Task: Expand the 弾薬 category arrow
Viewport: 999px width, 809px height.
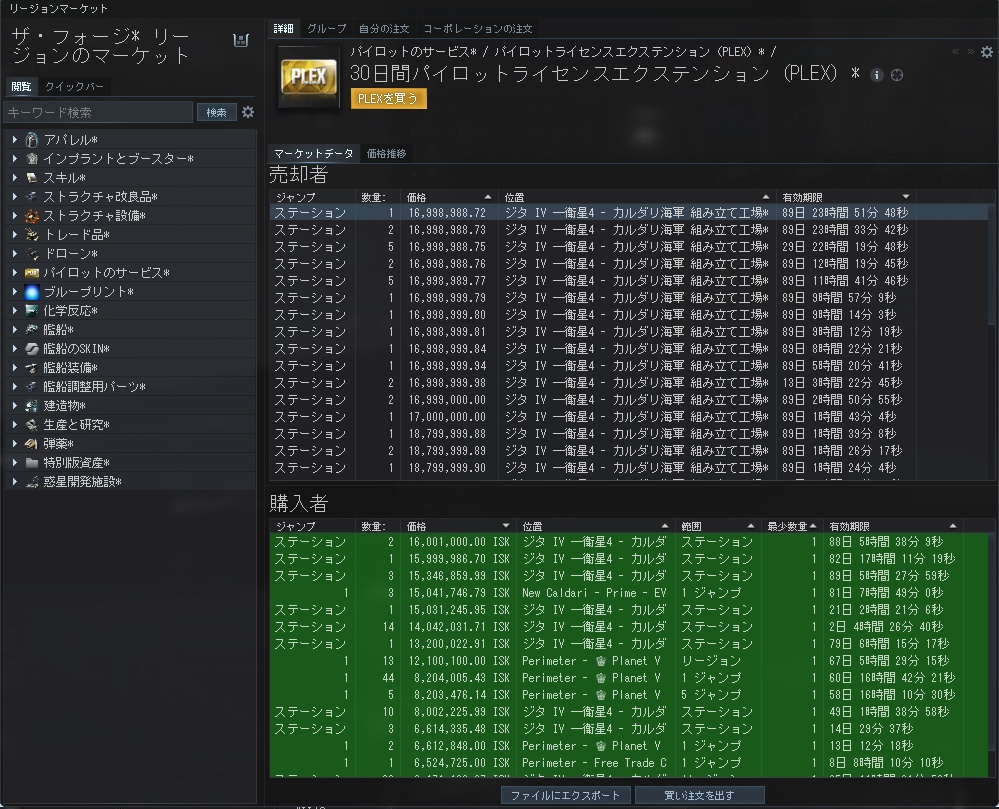Action: click(15, 443)
